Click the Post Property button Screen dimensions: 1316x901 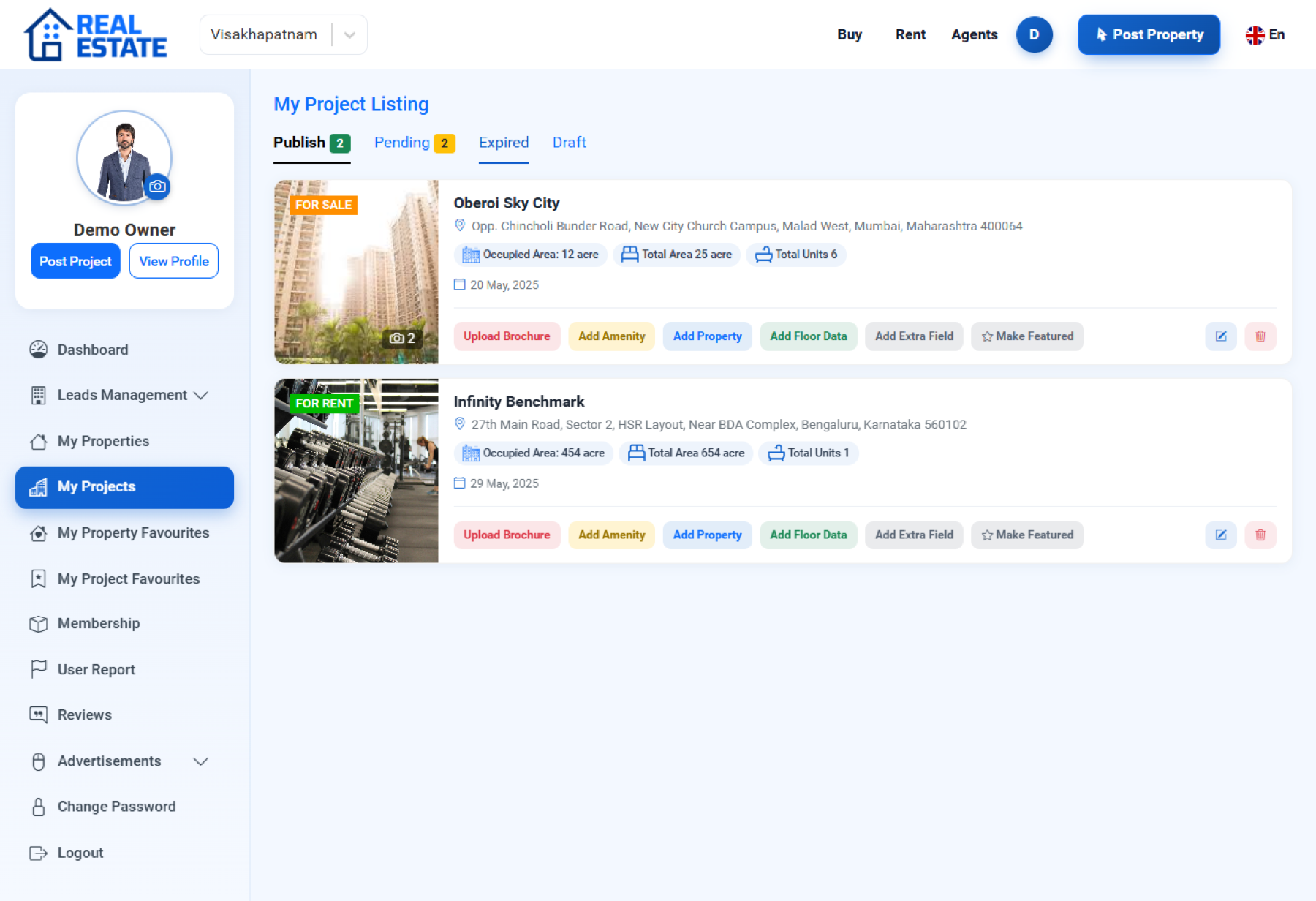pyautogui.click(x=1149, y=34)
